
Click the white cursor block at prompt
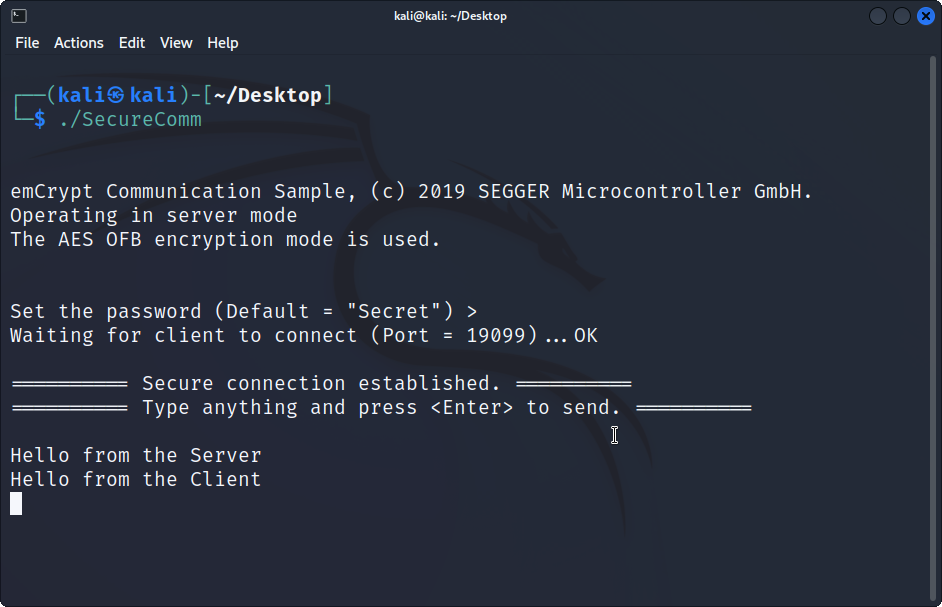(16, 504)
